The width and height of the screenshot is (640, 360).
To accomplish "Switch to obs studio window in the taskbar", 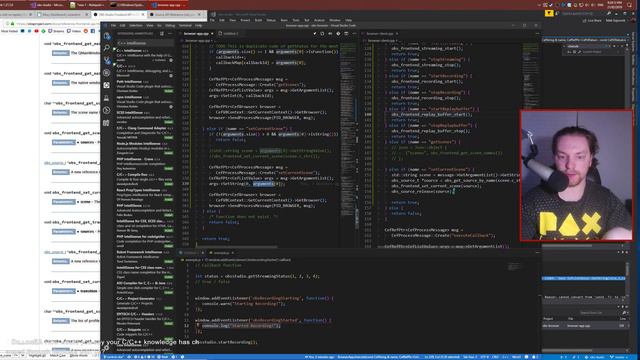I will click(x=48, y=5).
